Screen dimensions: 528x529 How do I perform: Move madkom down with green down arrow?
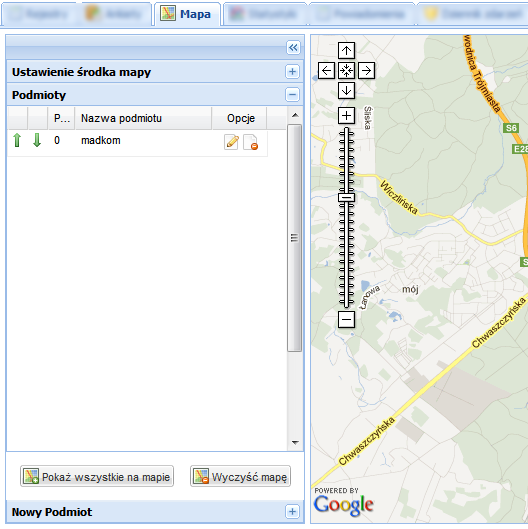37,140
